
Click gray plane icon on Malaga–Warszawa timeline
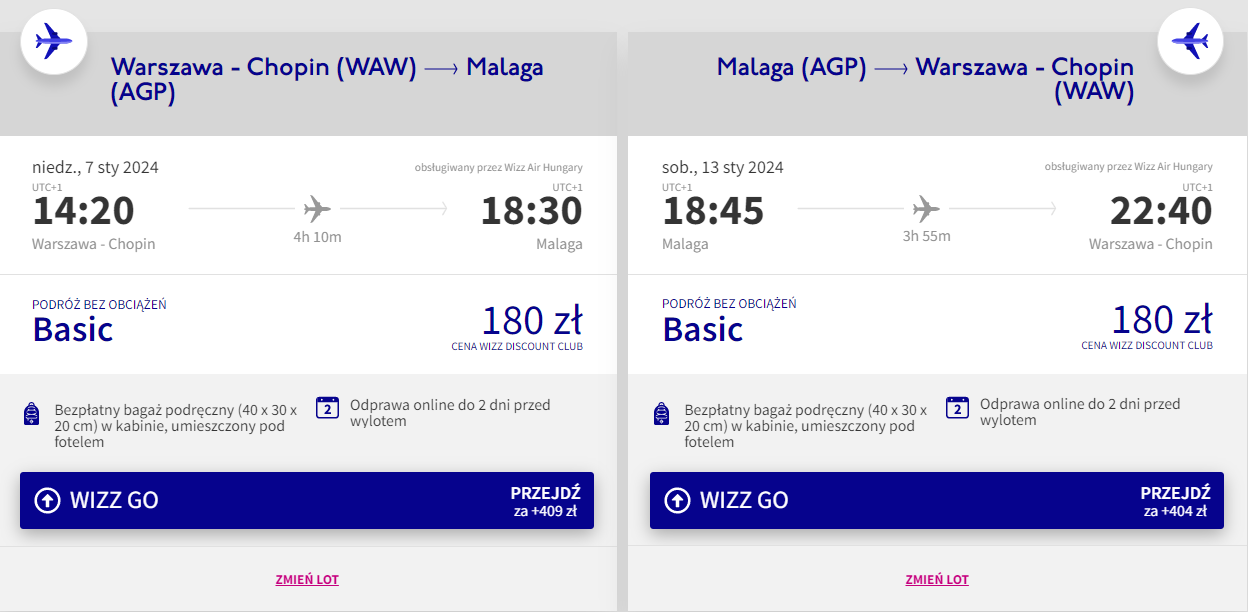[x=927, y=209]
